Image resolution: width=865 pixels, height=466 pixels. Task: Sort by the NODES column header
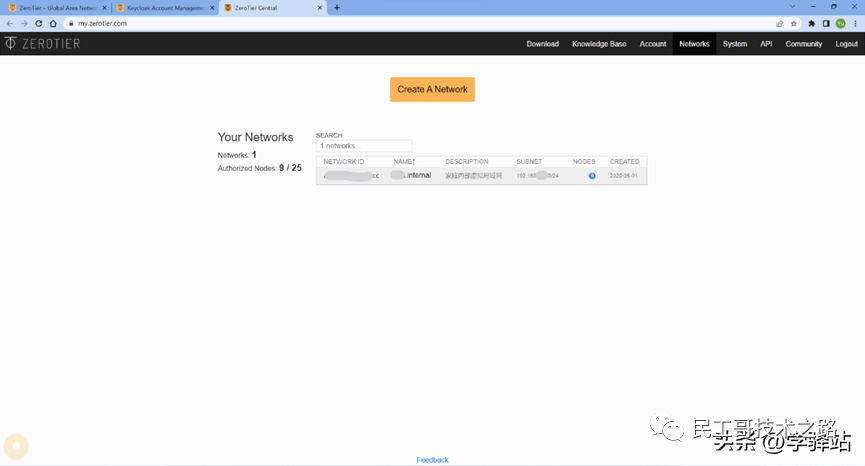click(x=584, y=162)
